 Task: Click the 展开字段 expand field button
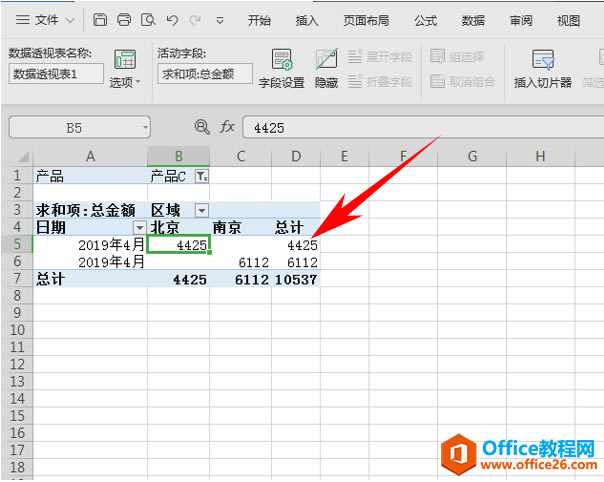tap(380, 57)
